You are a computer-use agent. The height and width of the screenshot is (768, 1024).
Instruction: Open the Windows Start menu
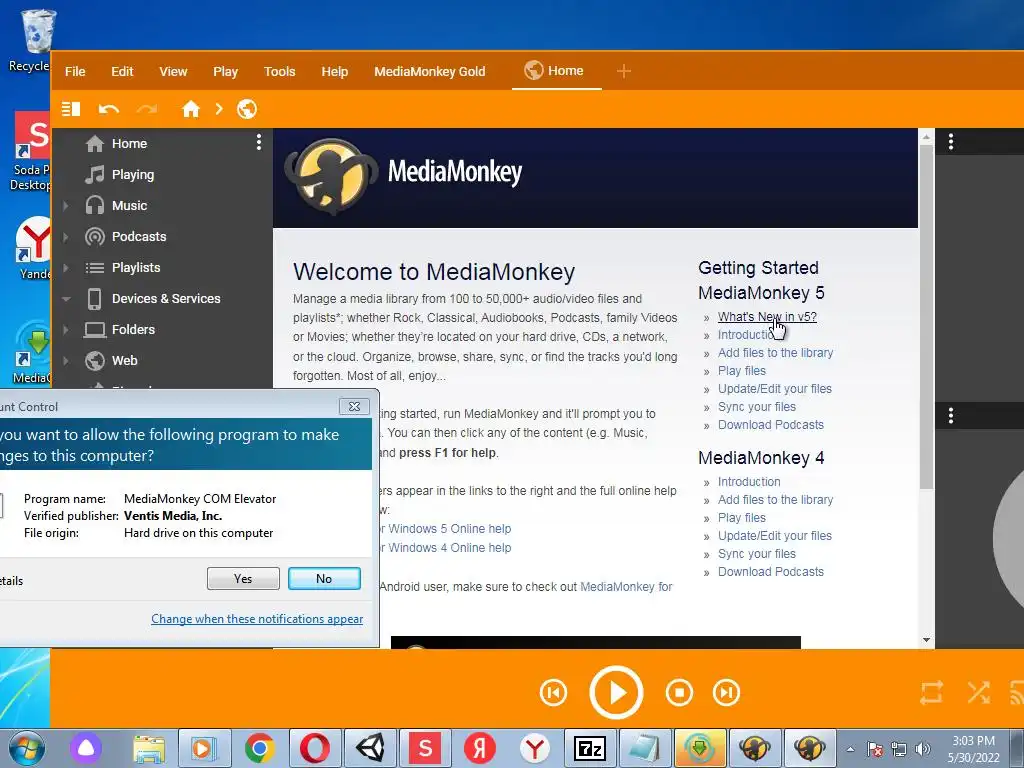pyautogui.click(x=26, y=748)
